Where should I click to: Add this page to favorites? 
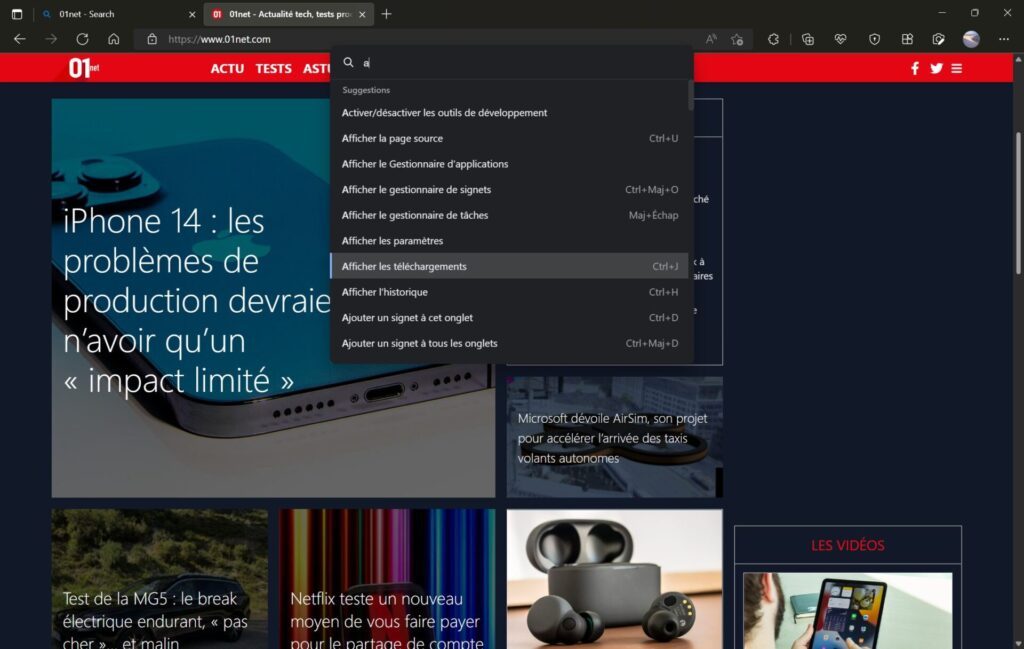[x=737, y=39]
